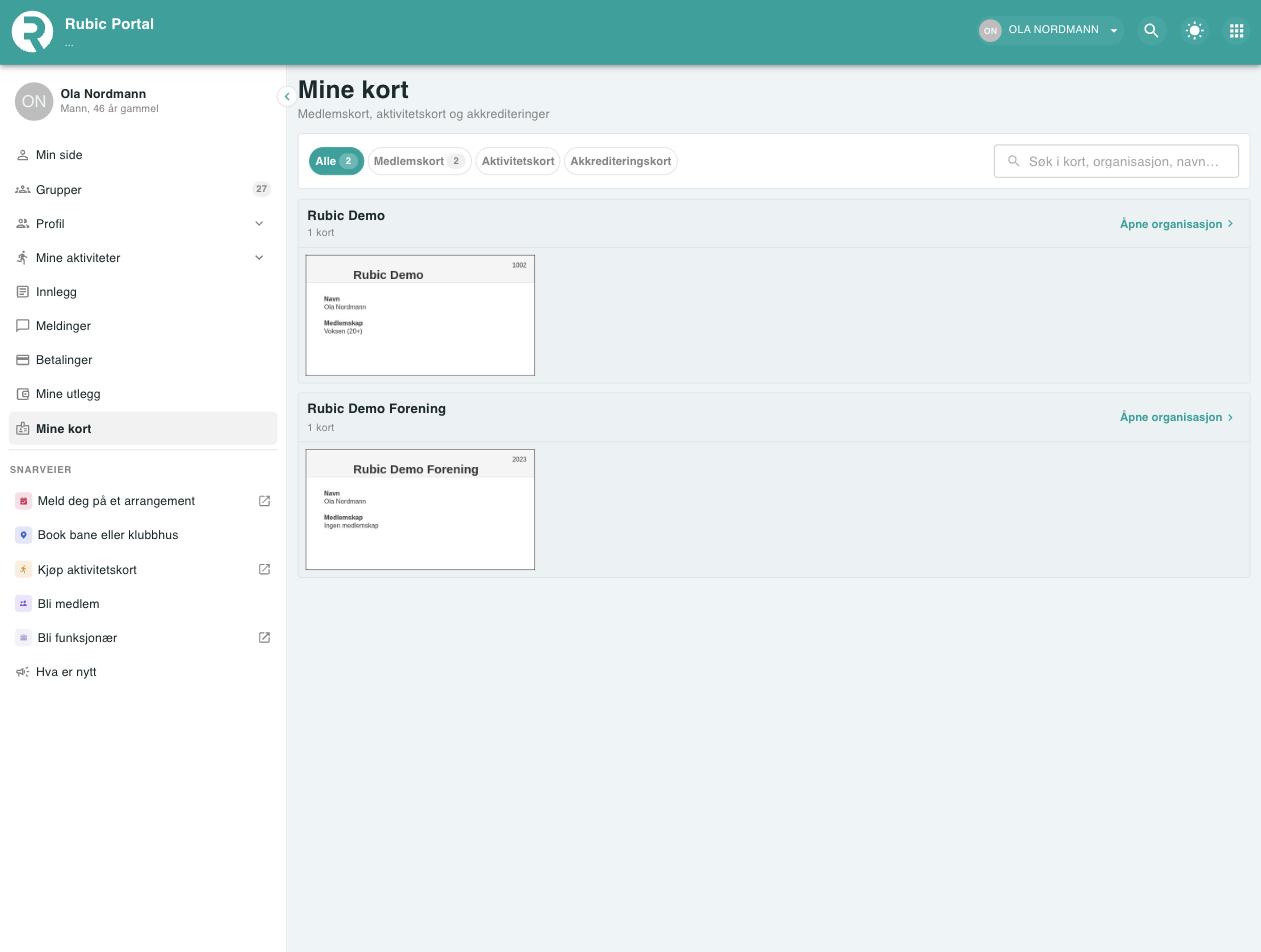Open the header search icon
Screen dimensions: 1261x952
click(1151, 31)
